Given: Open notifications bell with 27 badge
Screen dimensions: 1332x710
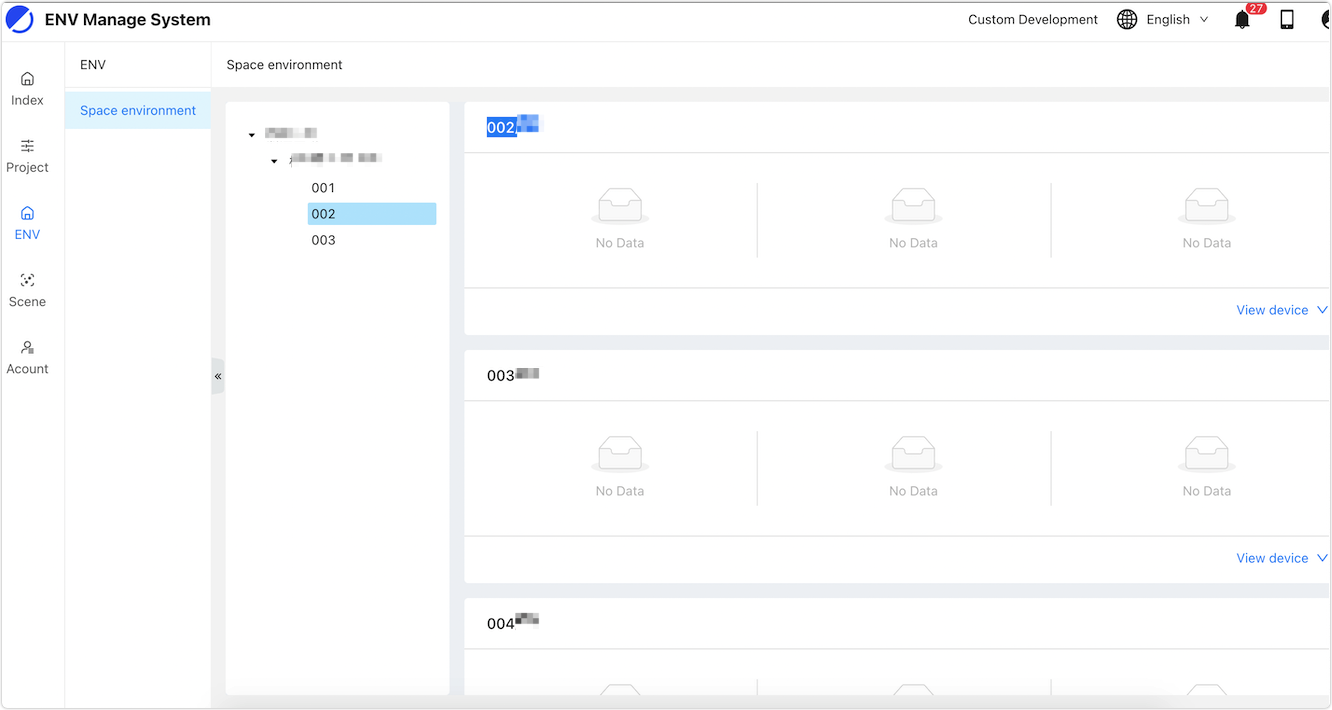Looking at the screenshot, I should 1243,19.
